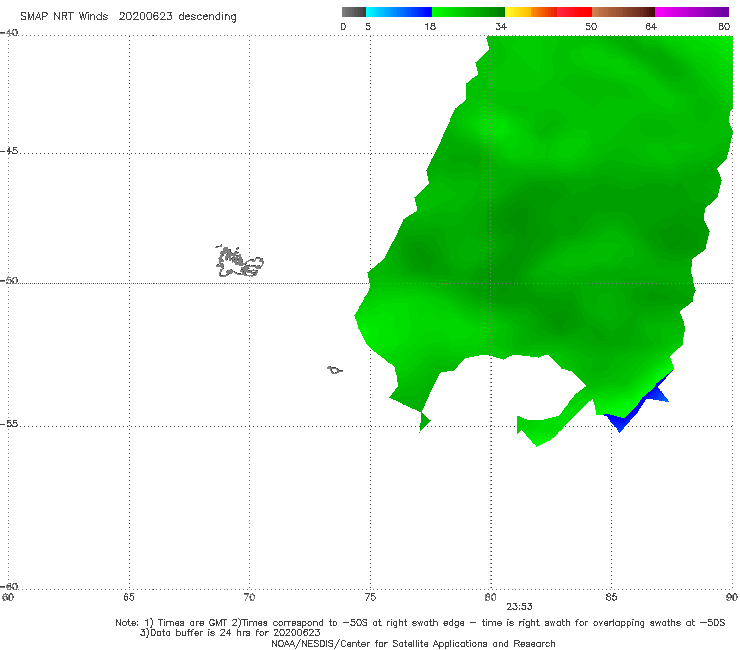The height and width of the screenshot is (650, 740).
Task: Click the note line starting "Note: 1) Times are GMT"
Action: tap(420, 623)
